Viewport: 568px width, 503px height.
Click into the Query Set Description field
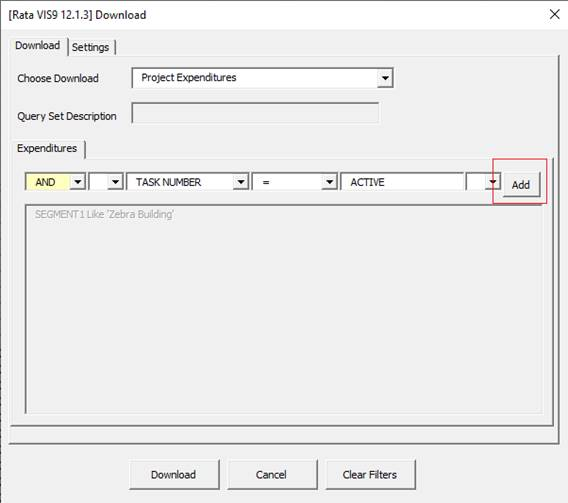point(255,113)
